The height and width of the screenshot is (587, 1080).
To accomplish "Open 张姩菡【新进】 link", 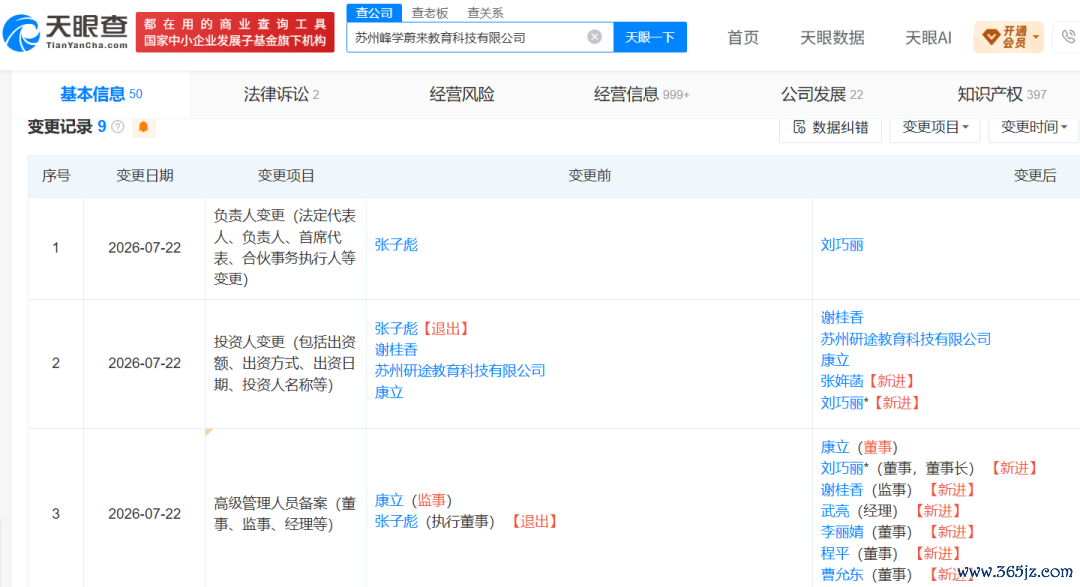I will [842, 381].
